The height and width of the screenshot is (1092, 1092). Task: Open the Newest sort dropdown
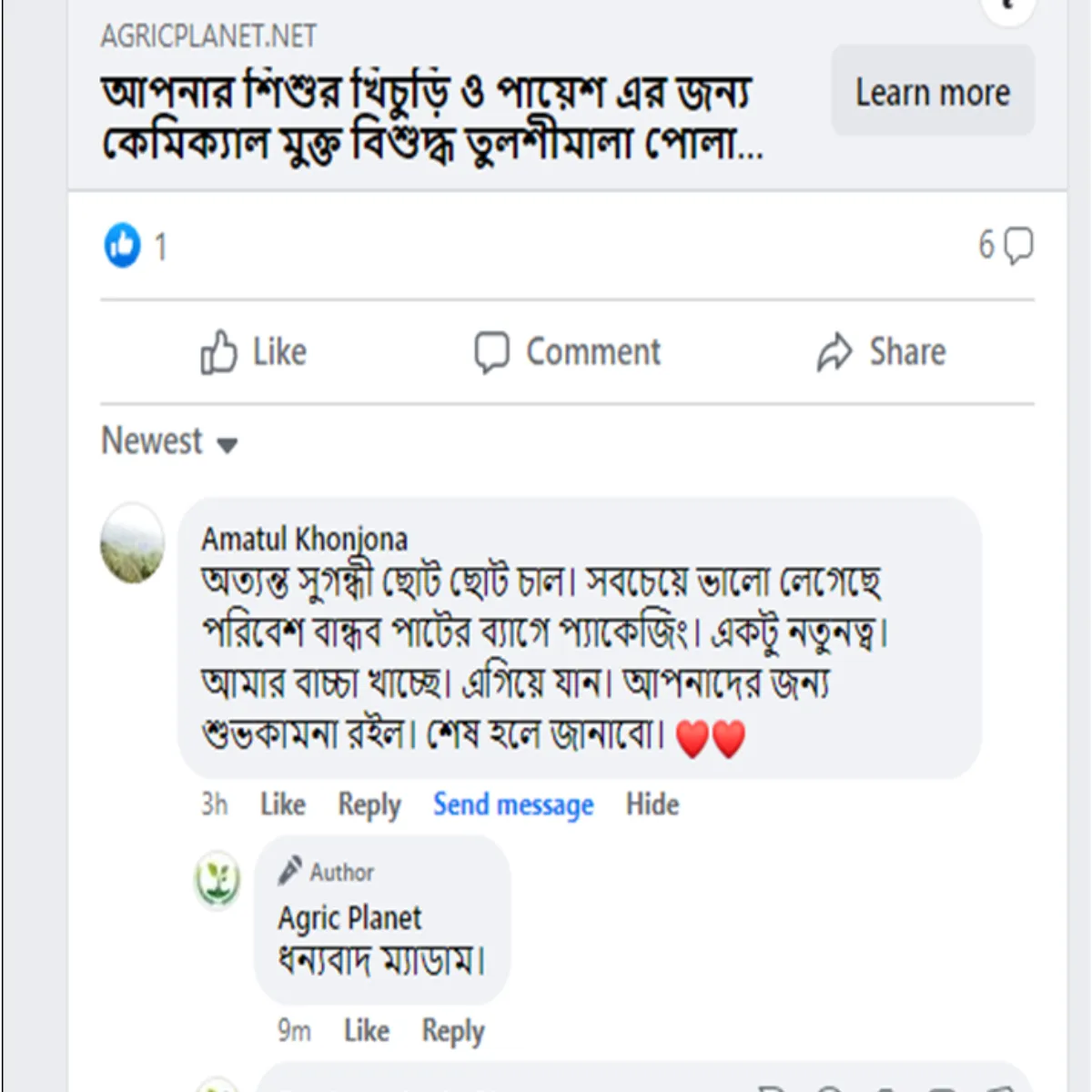click(x=170, y=441)
